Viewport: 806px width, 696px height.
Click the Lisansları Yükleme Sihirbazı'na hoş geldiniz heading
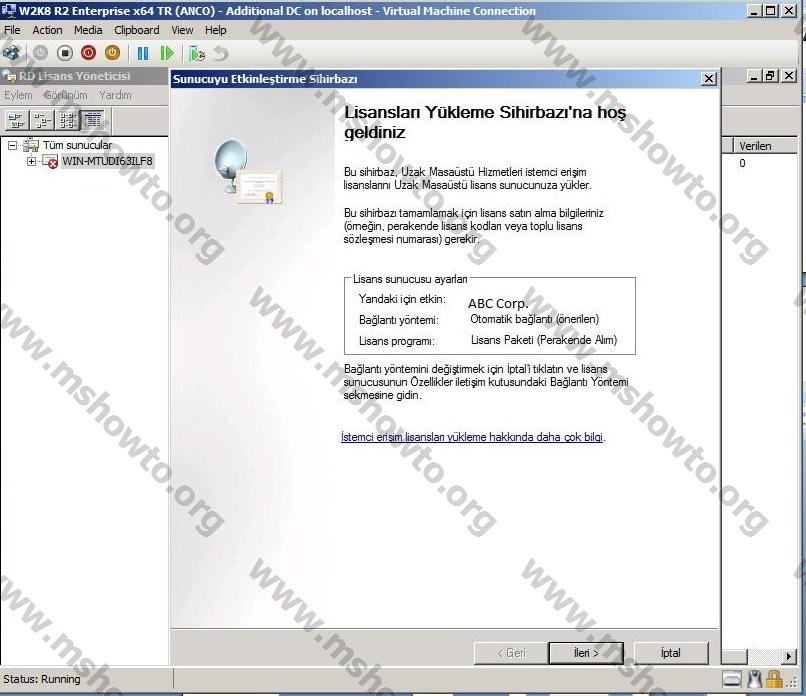485,122
